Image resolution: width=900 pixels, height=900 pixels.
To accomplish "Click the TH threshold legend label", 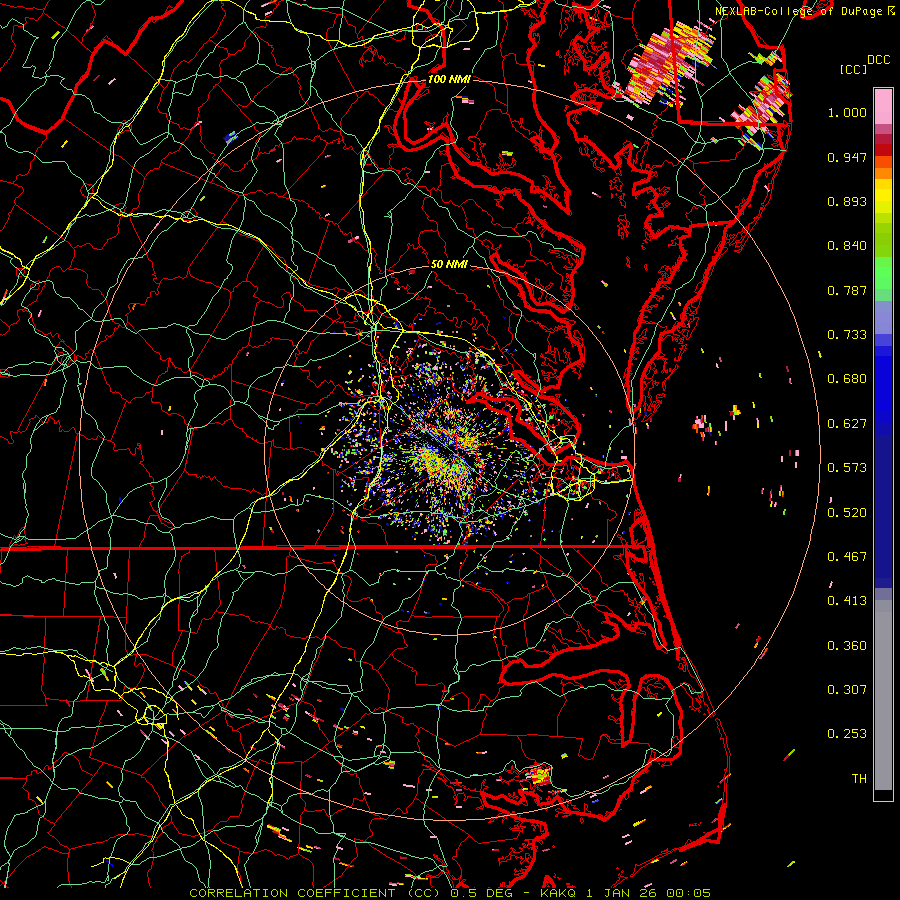I will tap(859, 779).
